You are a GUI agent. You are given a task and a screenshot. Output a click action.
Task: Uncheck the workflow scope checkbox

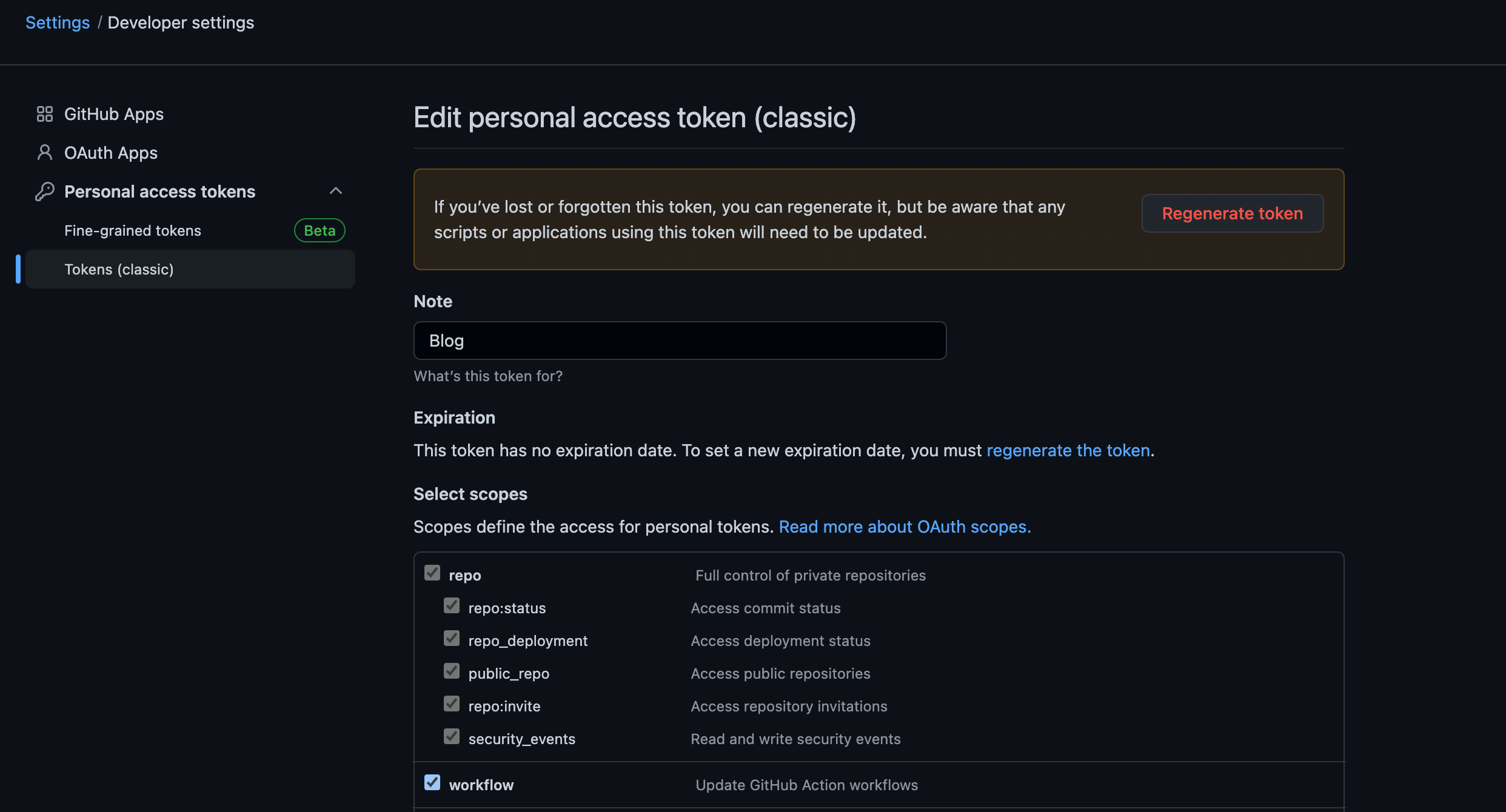pos(432,782)
